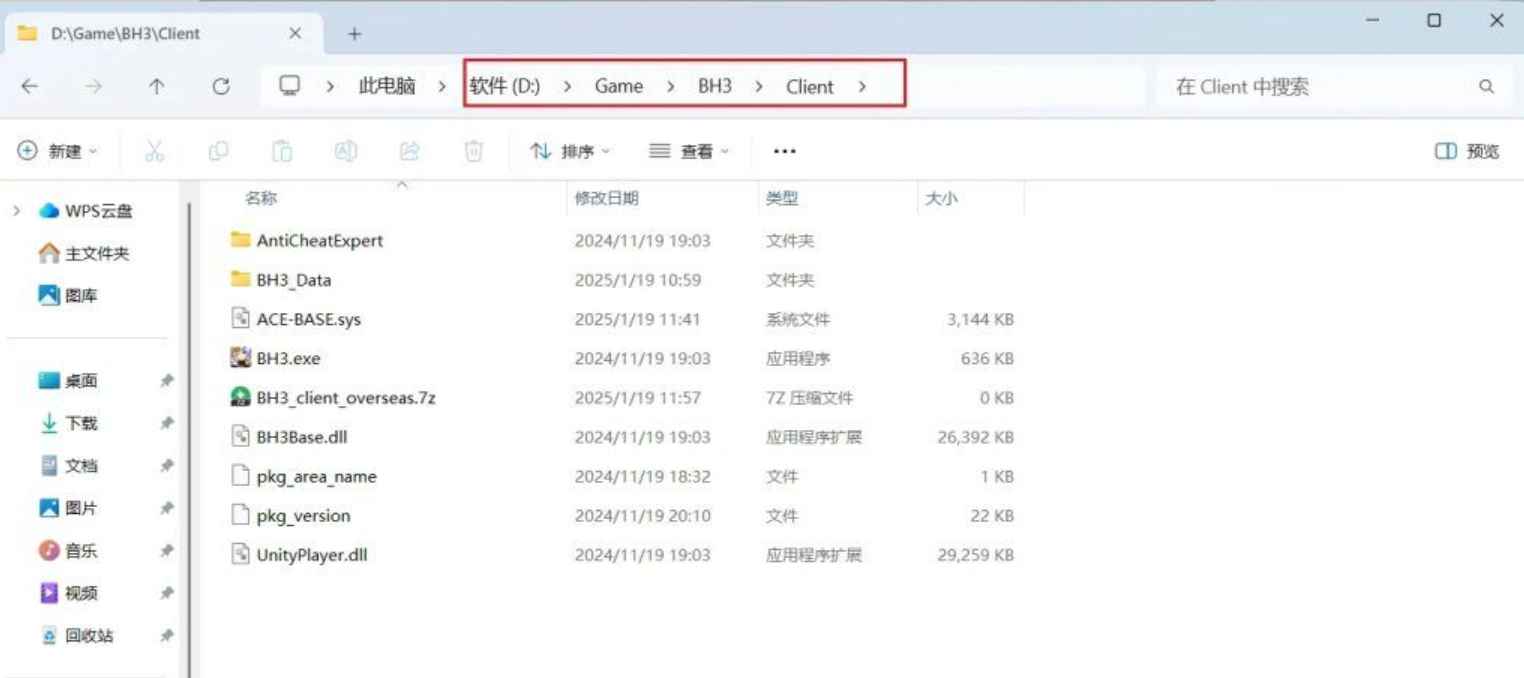Click the Copy icon on the toolbar

pos(218,150)
